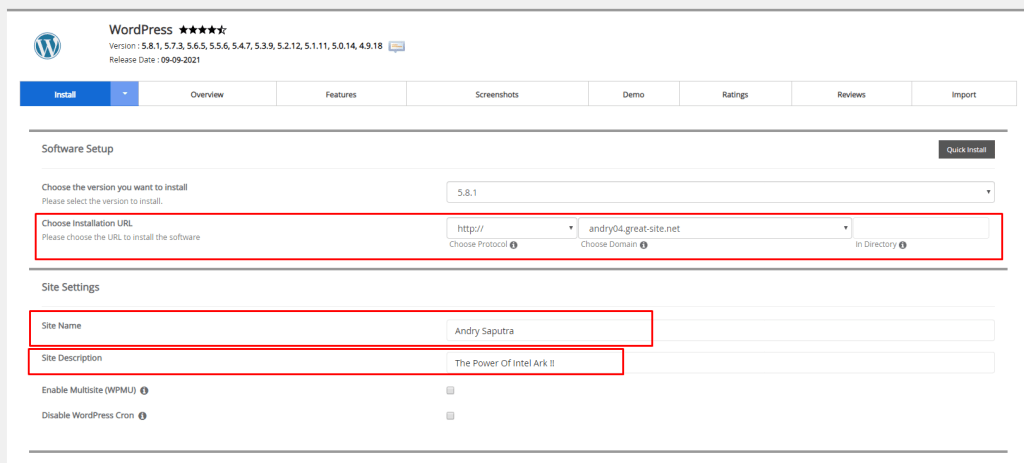Open the protocol dropdown showing http://
Screen dimensions: 1024x463
(x=511, y=228)
